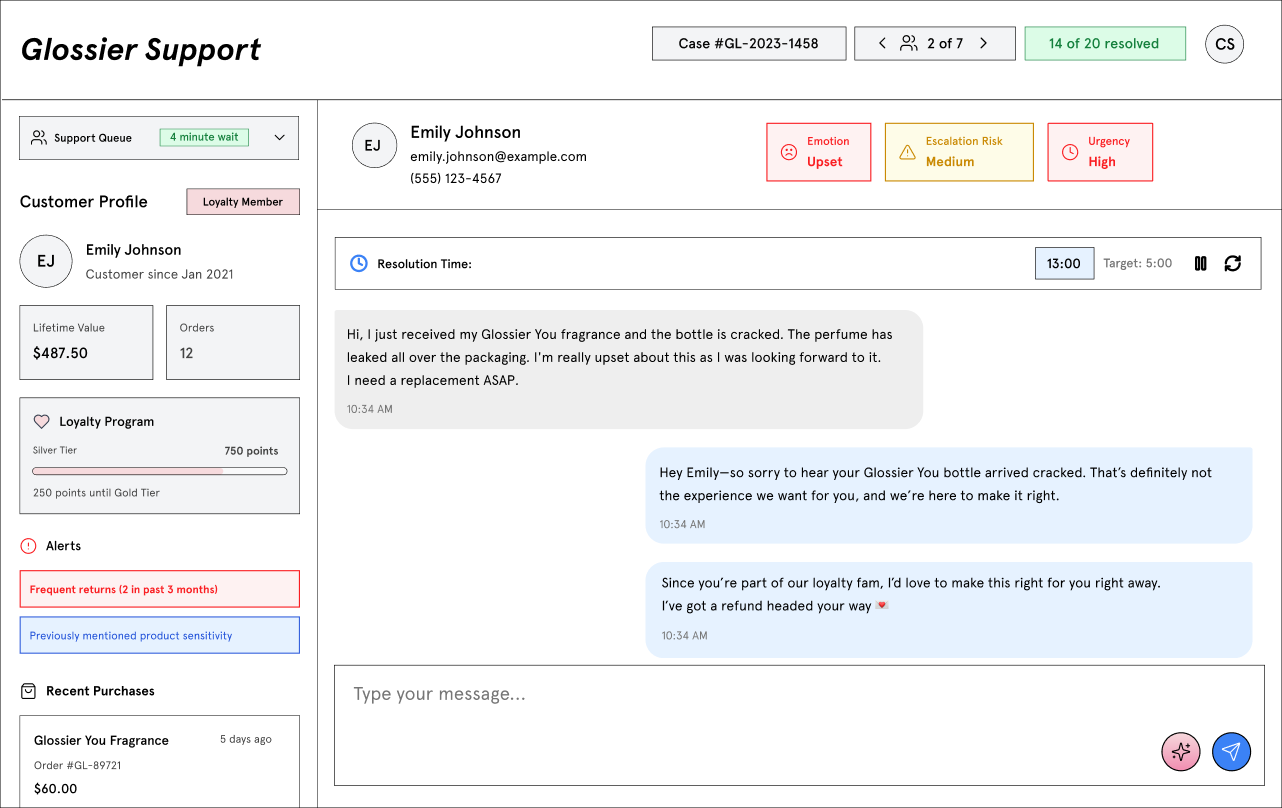Go to the next case arrow
This screenshot has width=1282, height=808.
coord(984,43)
